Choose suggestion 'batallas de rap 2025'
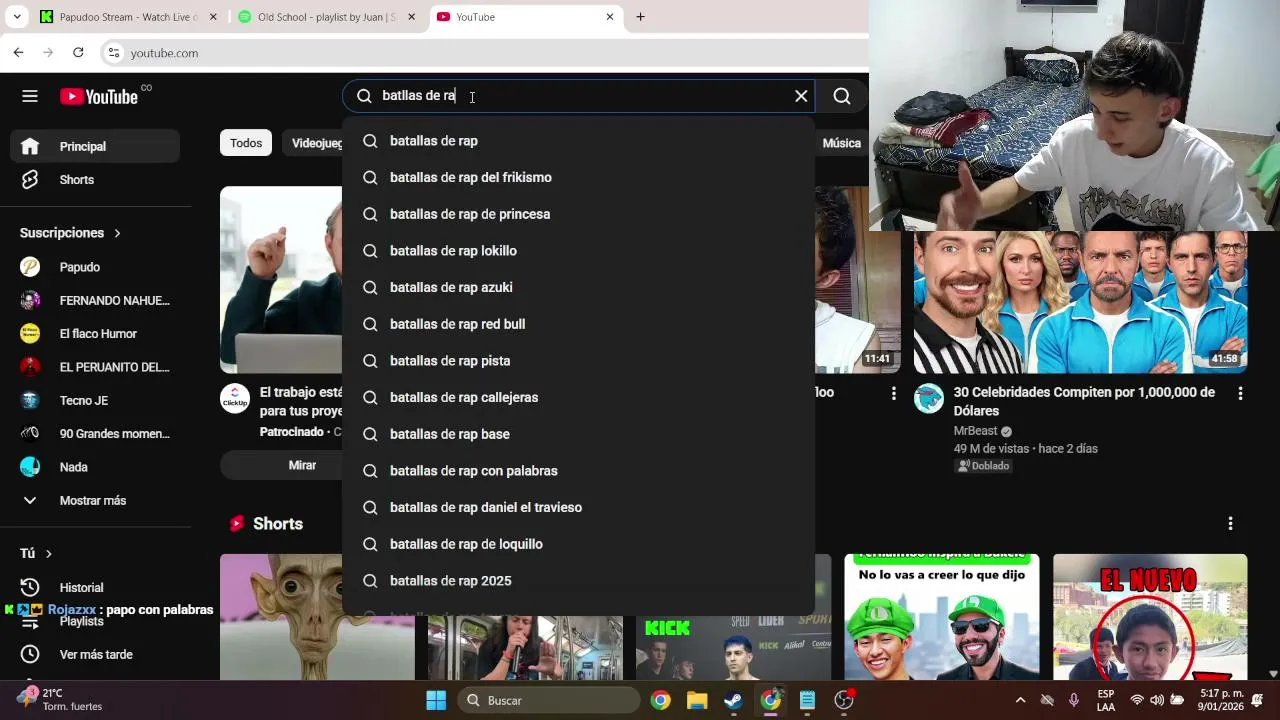The height and width of the screenshot is (720, 1280). click(578, 581)
